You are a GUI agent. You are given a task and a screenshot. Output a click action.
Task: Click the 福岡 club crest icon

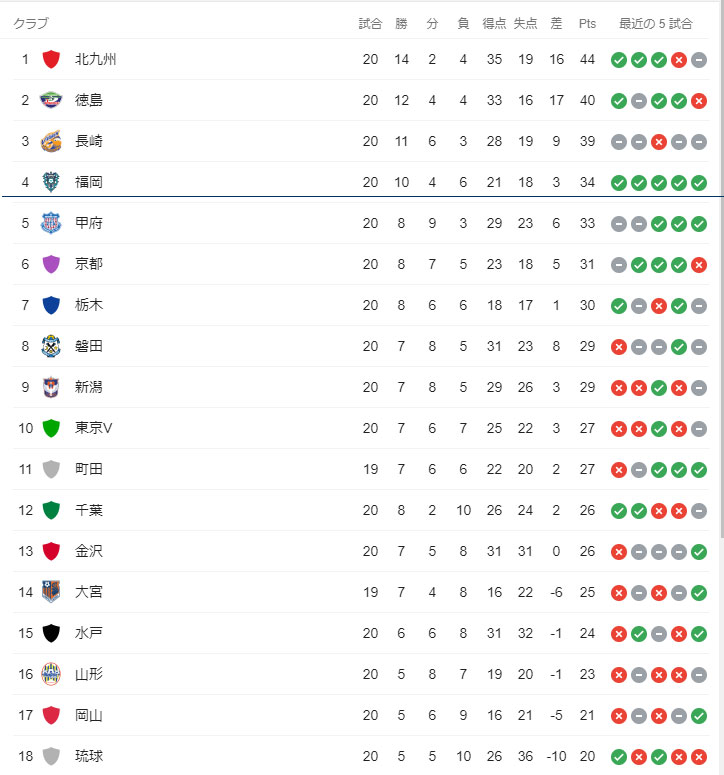51,182
